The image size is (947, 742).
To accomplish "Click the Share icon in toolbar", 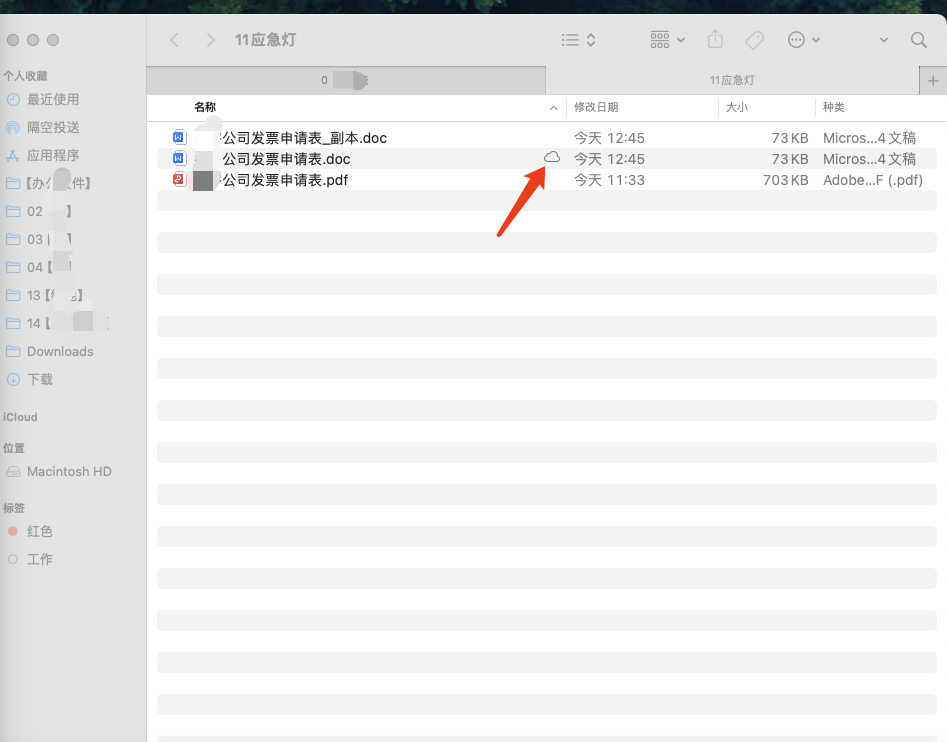I will [715, 40].
